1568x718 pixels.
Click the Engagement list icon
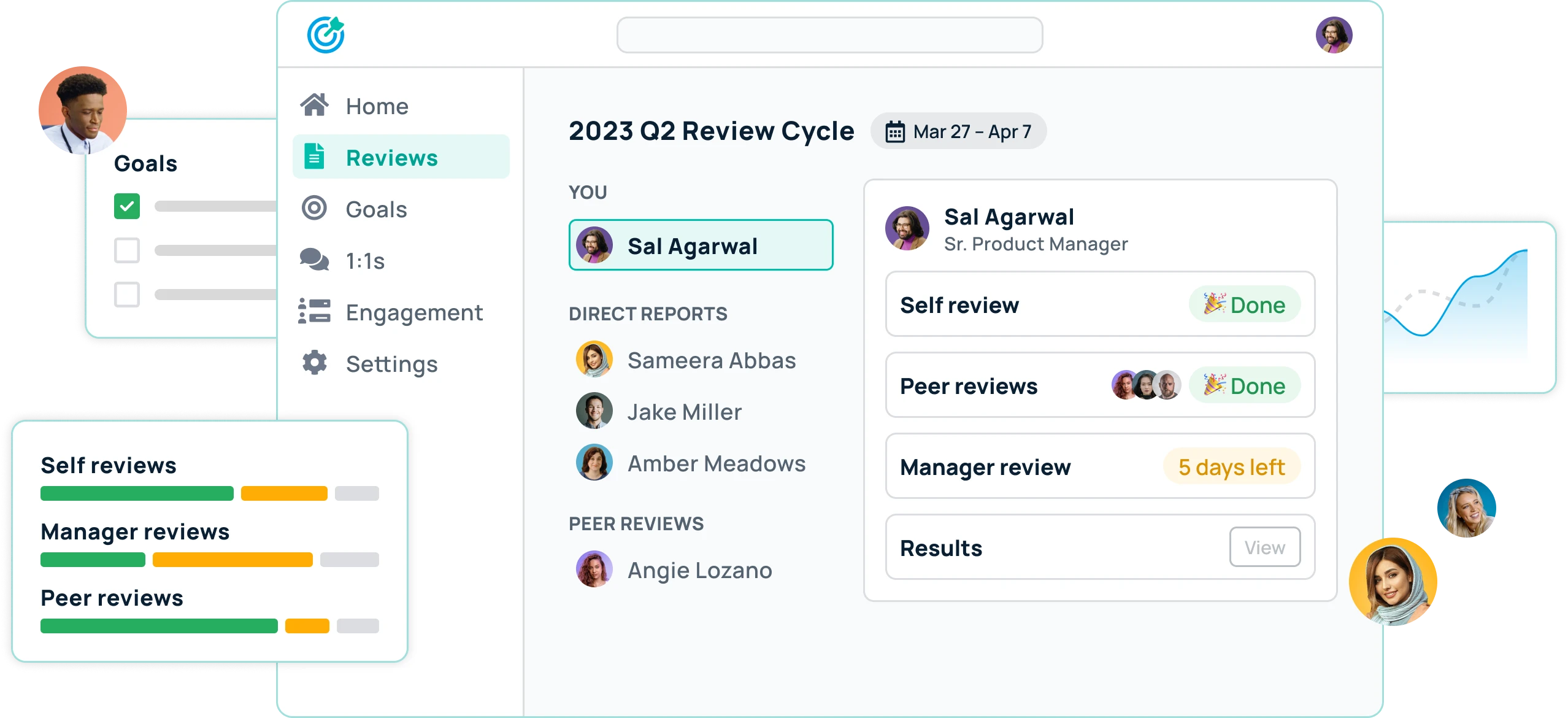tap(314, 311)
